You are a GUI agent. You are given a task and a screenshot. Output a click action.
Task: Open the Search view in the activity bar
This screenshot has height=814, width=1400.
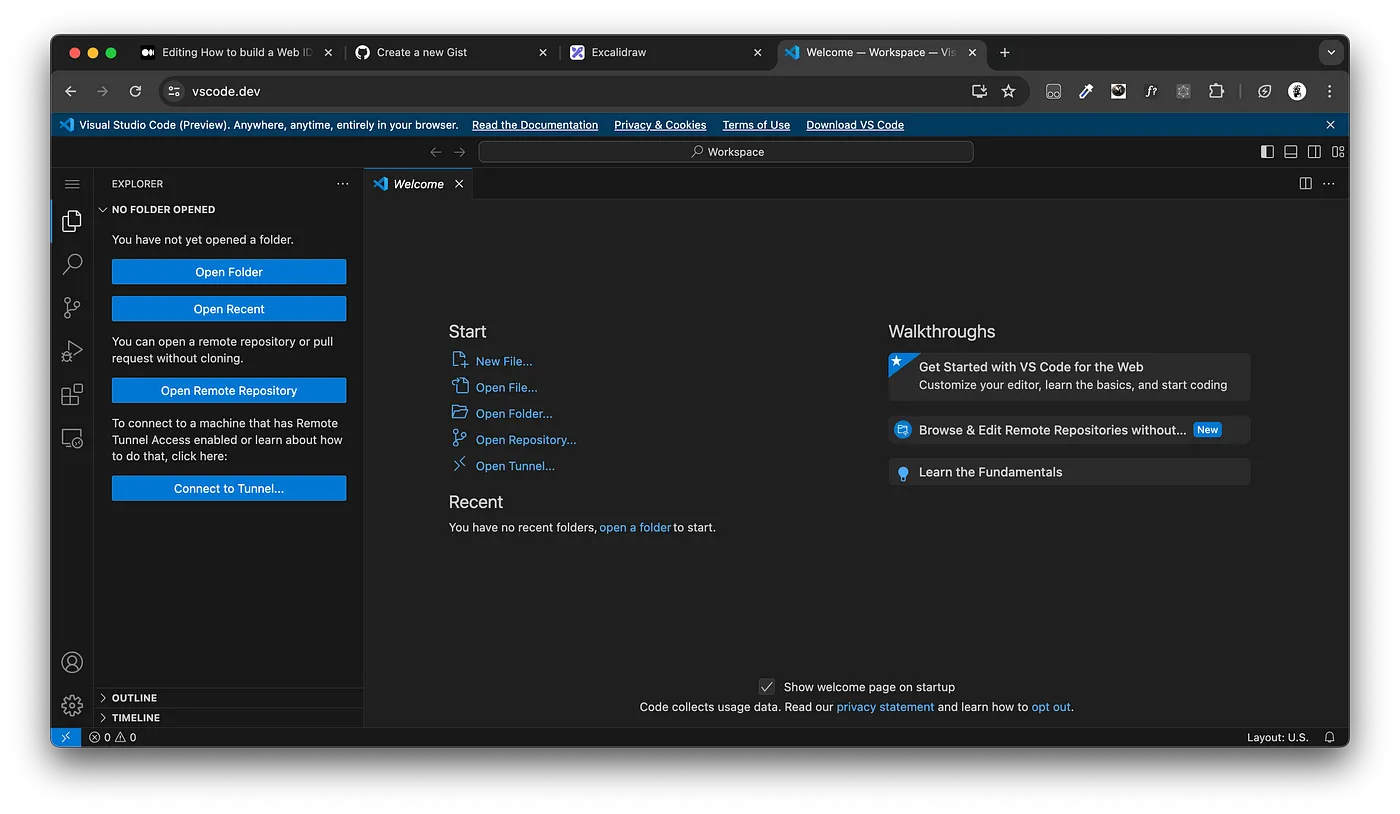[71, 264]
